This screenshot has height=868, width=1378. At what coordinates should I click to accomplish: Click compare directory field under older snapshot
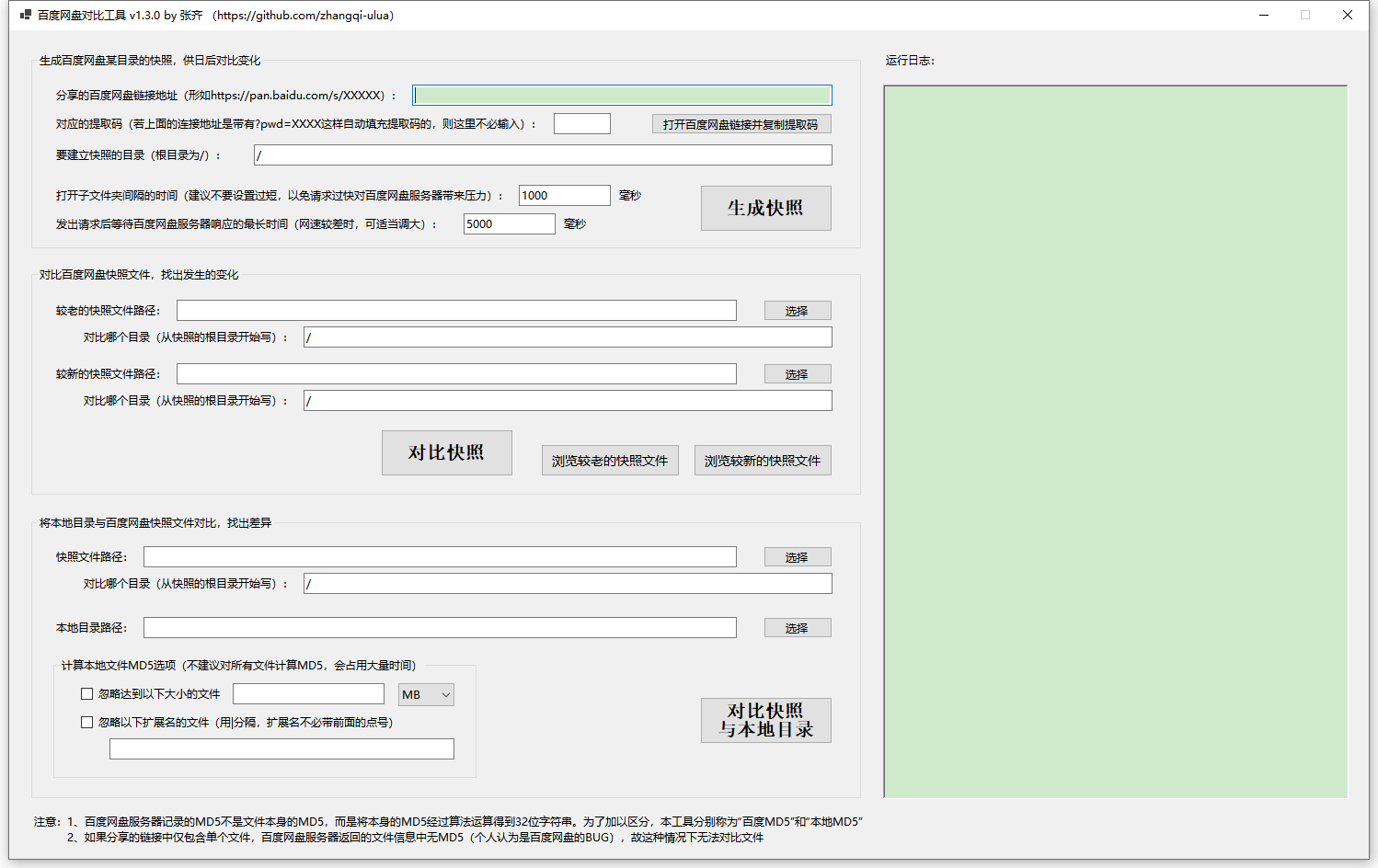pos(568,337)
